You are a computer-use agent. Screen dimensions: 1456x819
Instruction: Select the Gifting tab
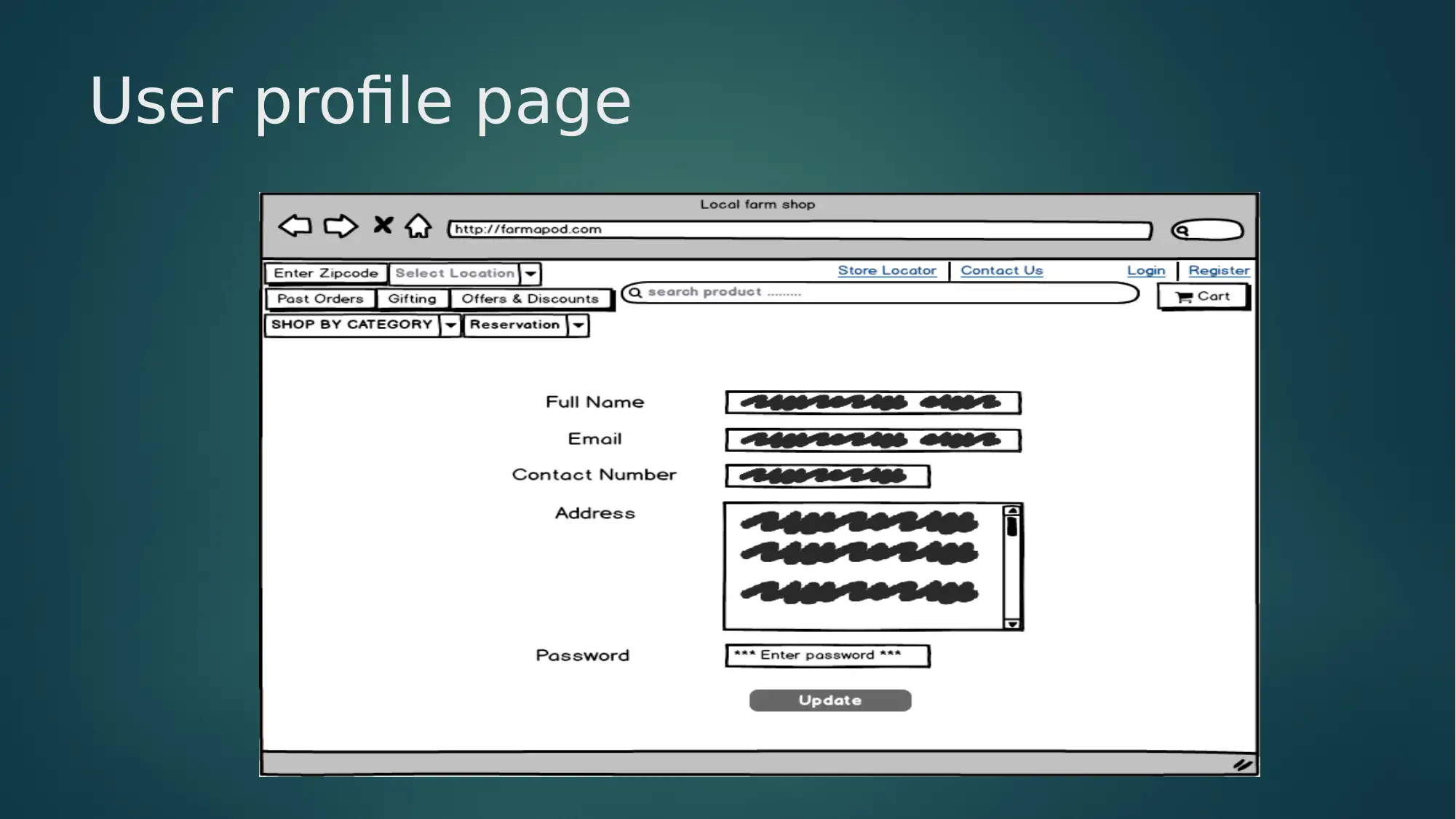pyautogui.click(x=411, y=297)
